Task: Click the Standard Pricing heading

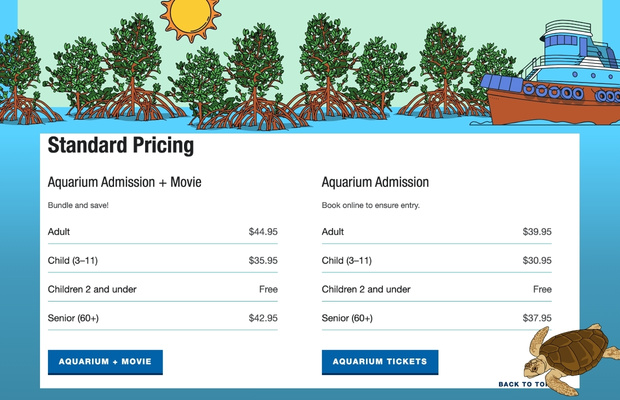Action: pyautogui.click(x=121, y=146)
